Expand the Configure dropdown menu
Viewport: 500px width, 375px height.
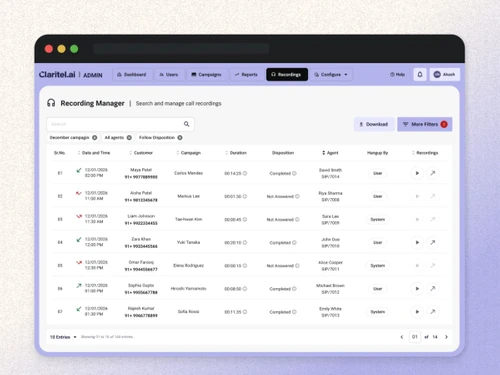[x=331, y=74]
